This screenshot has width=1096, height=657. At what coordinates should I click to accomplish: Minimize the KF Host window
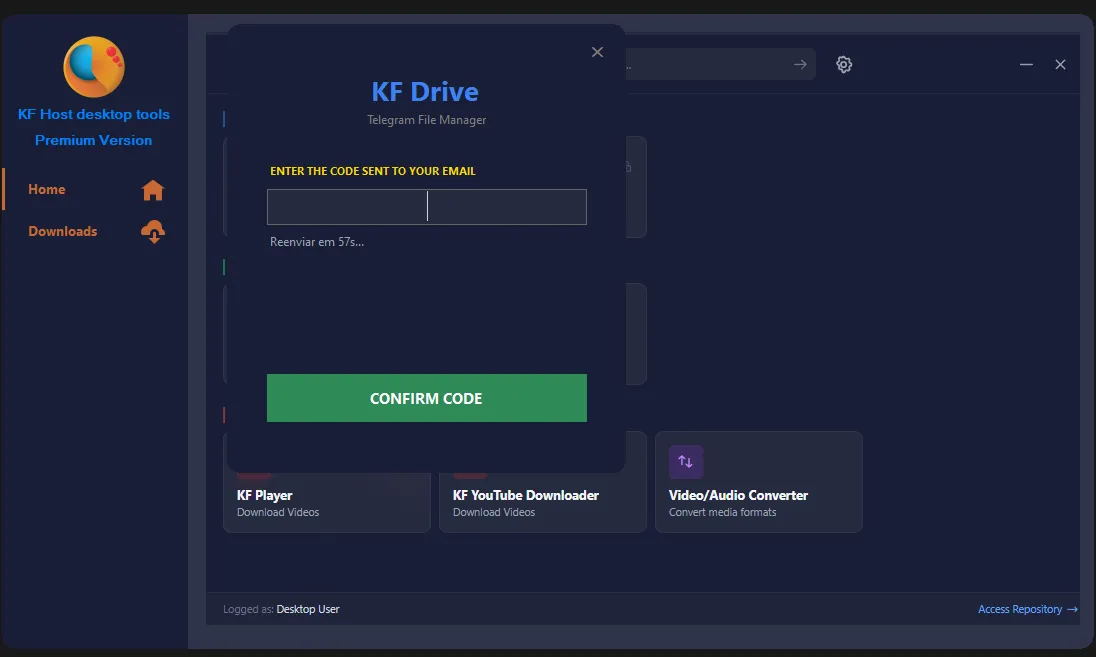tap(1026, 65)
